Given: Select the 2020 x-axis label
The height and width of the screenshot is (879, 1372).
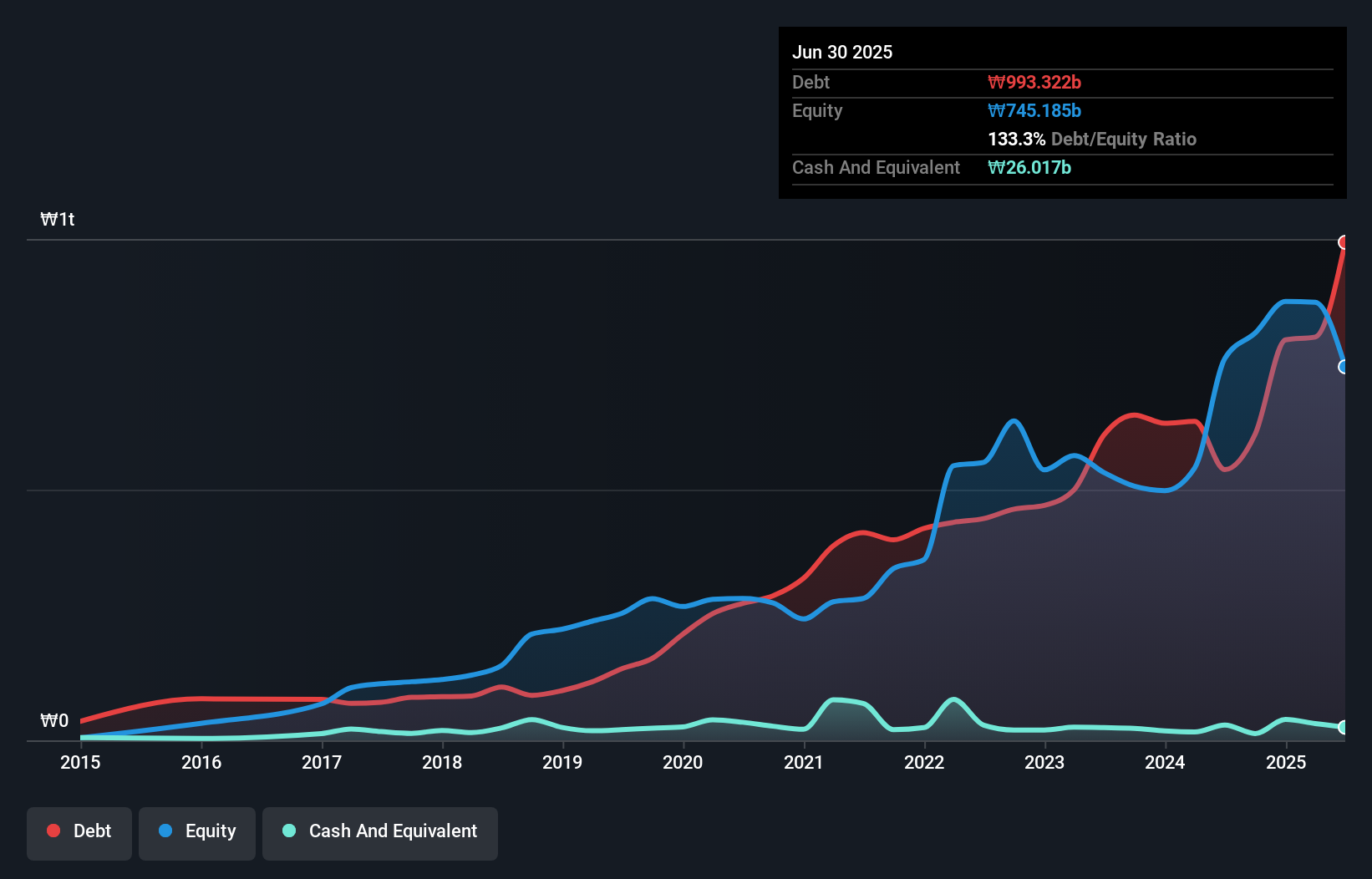Looking at the screenshot, I should pos(683,762).
